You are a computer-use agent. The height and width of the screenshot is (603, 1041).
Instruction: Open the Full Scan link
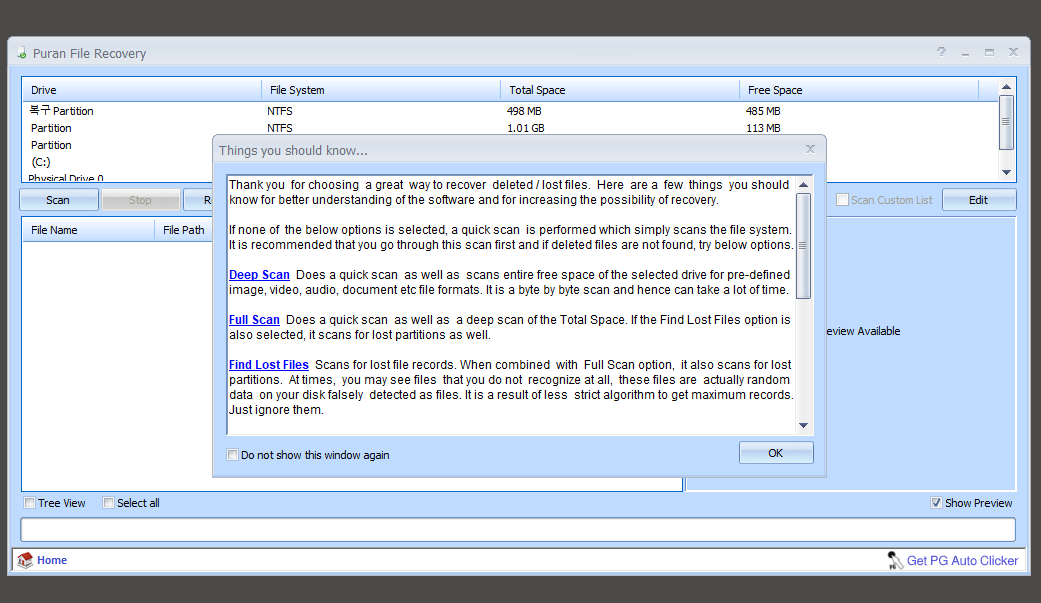[254, 320]
